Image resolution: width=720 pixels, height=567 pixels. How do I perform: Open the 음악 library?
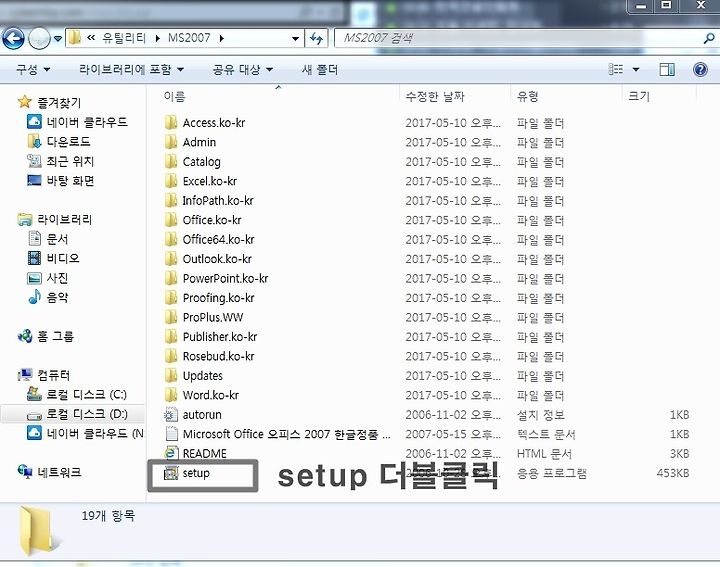click(x=57, y=298)
